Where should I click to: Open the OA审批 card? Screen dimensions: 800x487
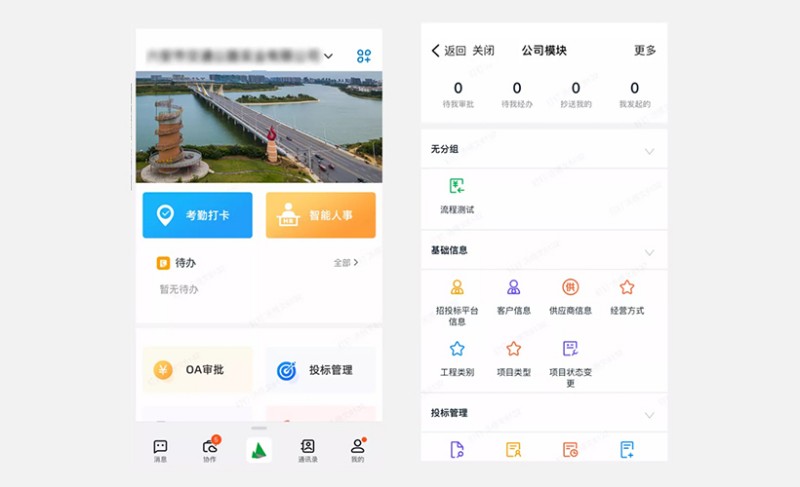coord(197,370)
